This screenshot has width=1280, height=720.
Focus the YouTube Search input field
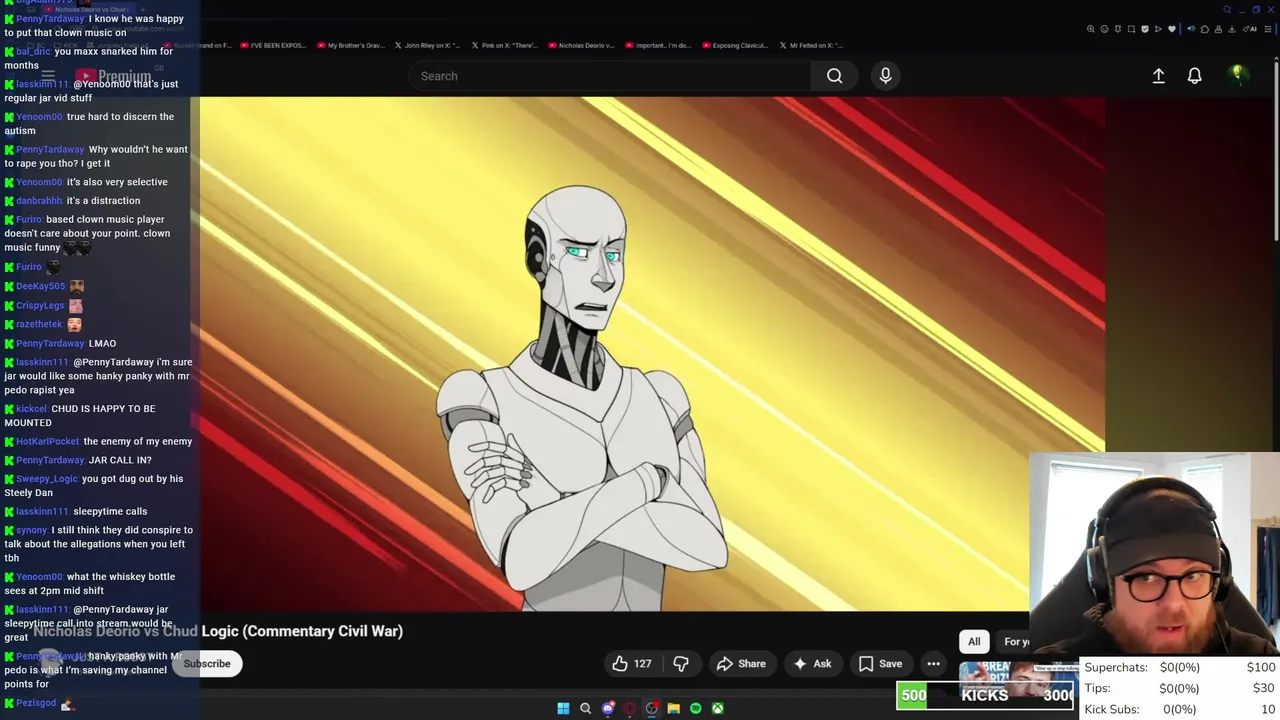point(610,76)
